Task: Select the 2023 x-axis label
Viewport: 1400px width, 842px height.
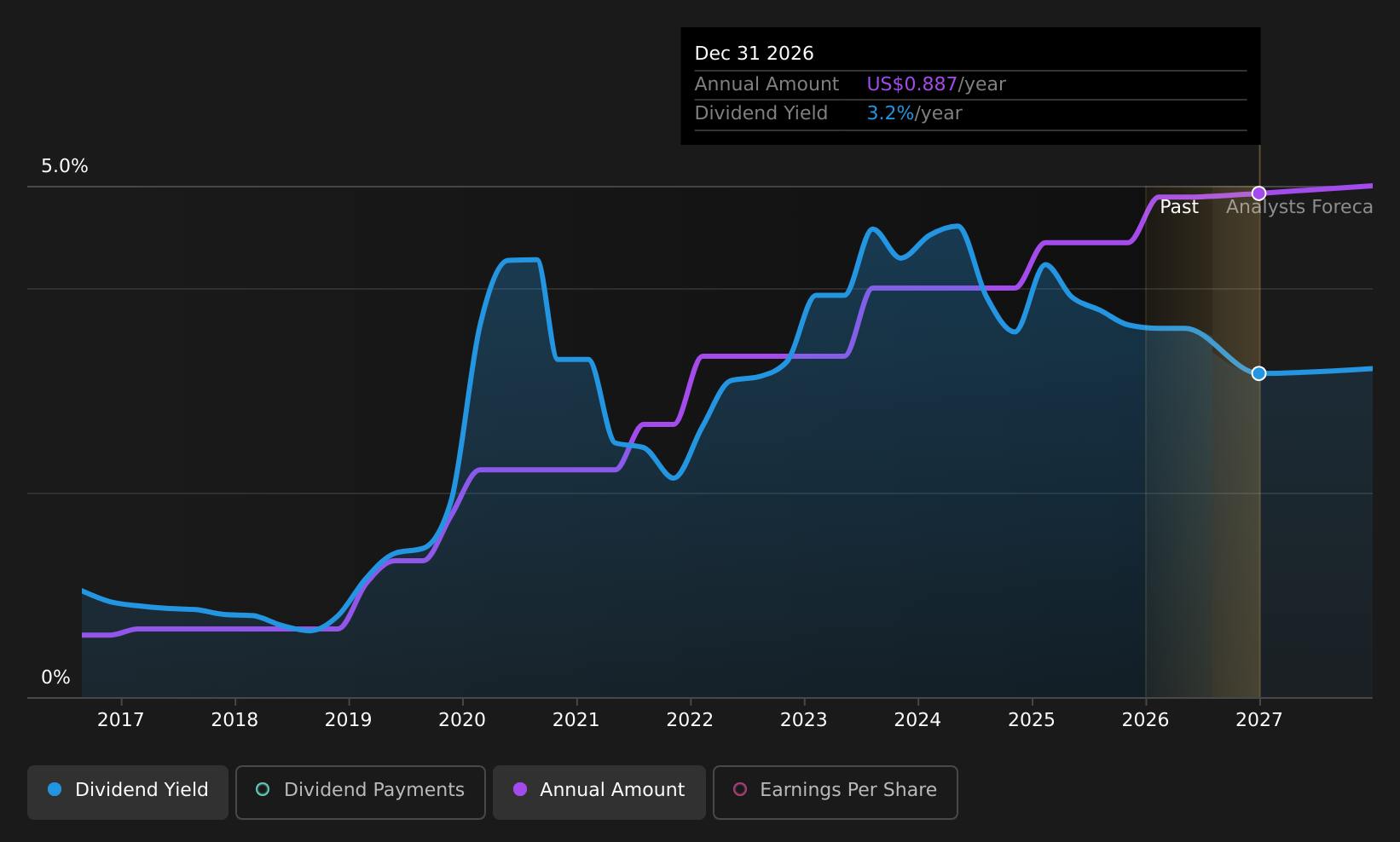Action: tap(804, 720)
